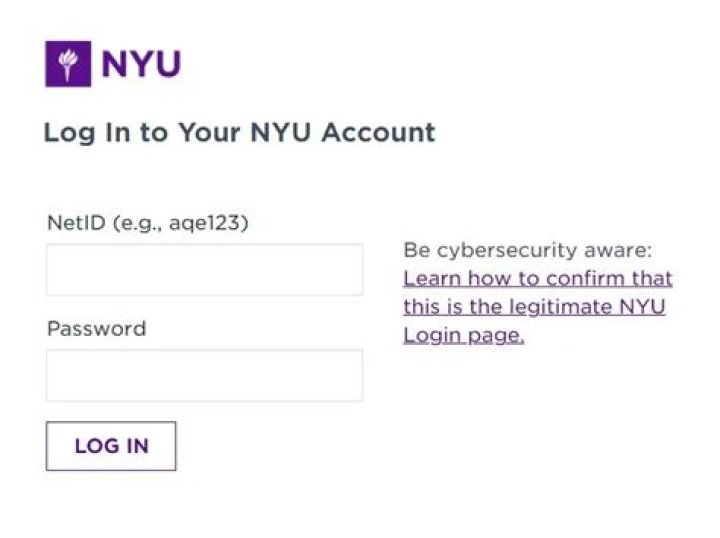Click the "Password" label above the second field
This screenshot has height=538, width=720.
(96, 328)
